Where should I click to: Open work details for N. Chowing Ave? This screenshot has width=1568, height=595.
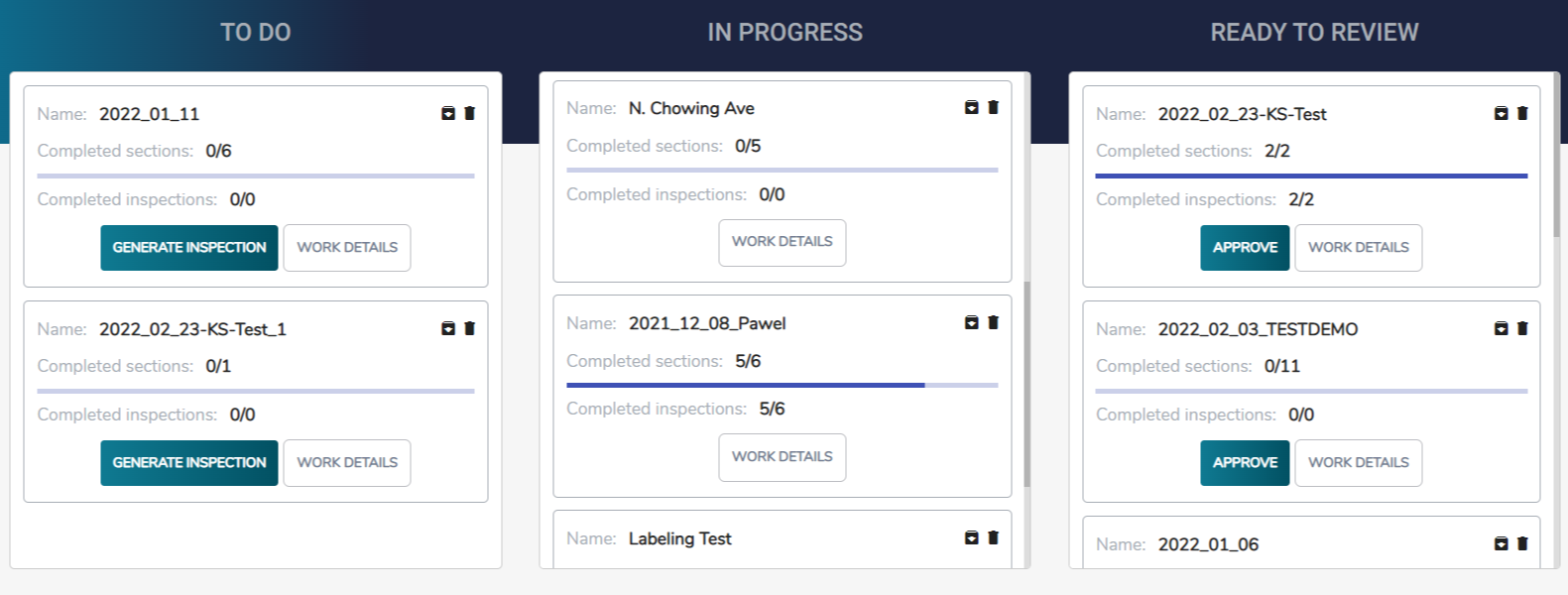(x=782, y=242)
